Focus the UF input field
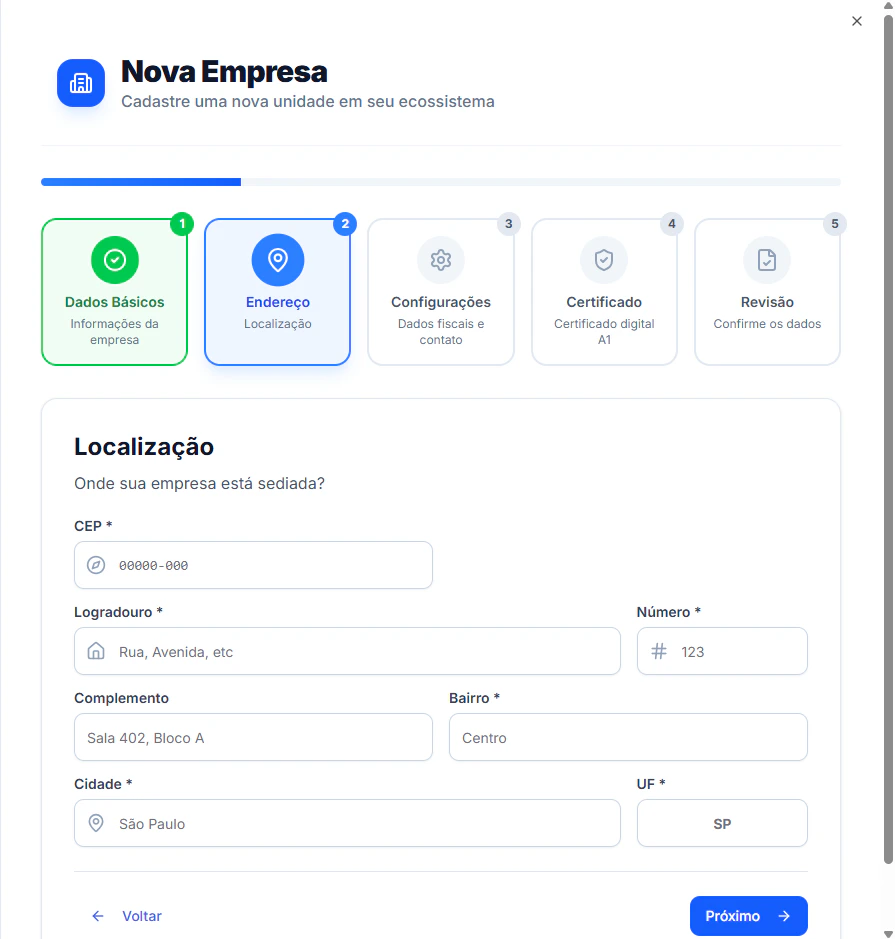The width and height of the screenshot is (895, 939). (722, 823)
